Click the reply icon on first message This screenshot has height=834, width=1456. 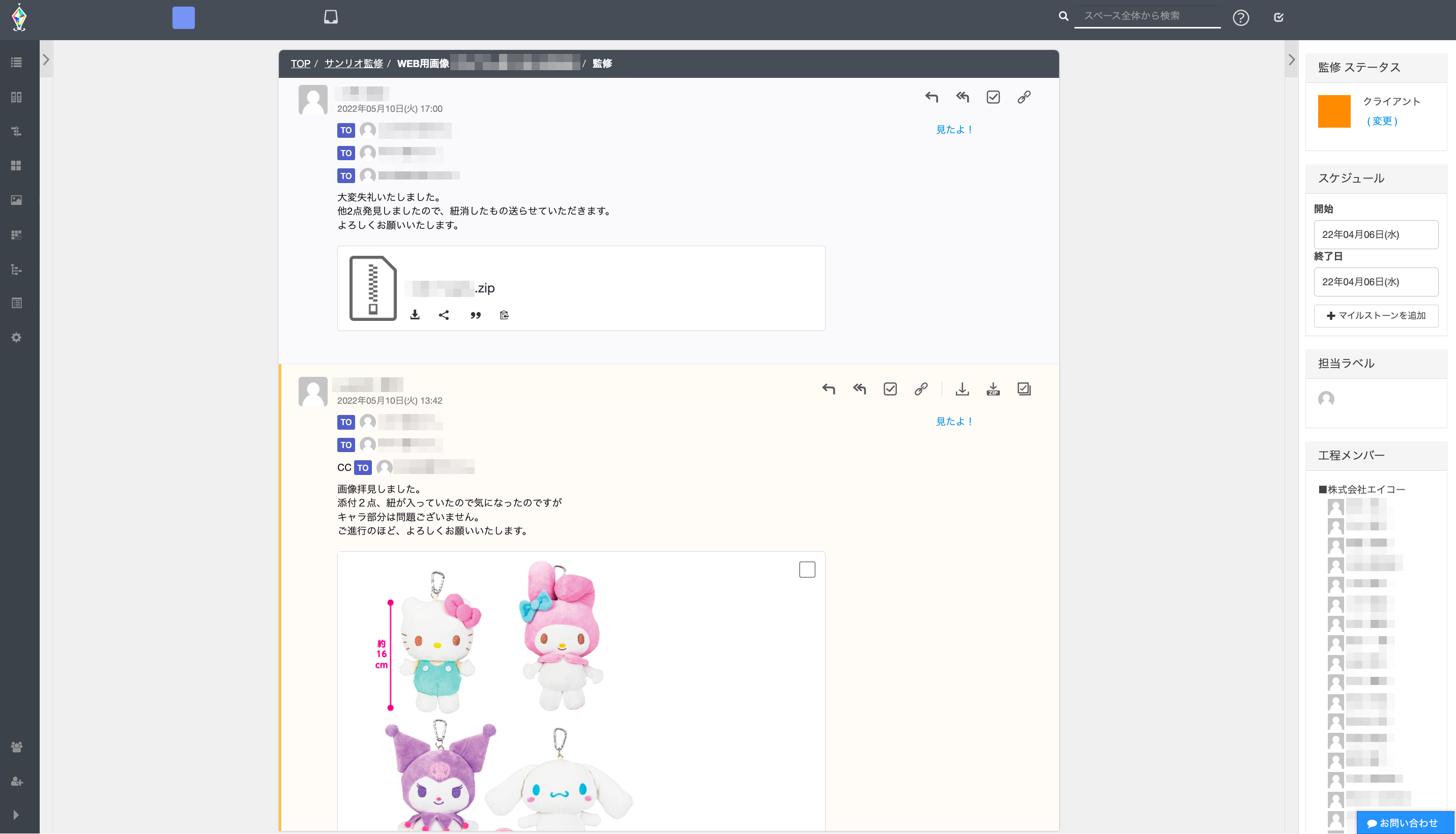(x=931, y=97)
